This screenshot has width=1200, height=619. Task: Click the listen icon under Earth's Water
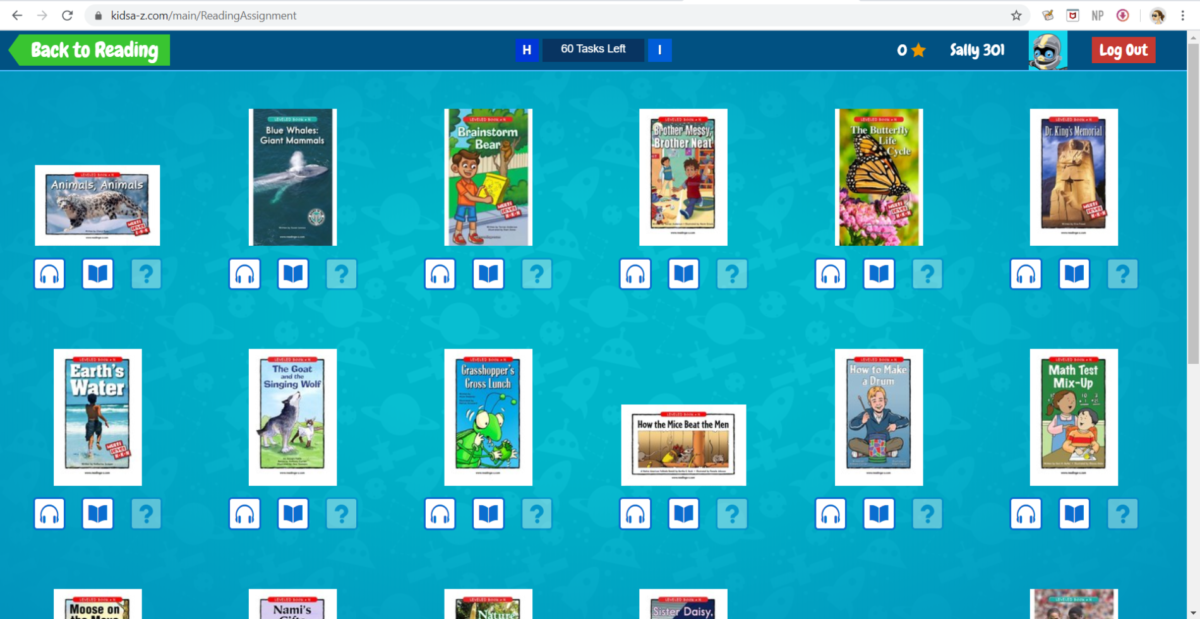pos(49,513)
